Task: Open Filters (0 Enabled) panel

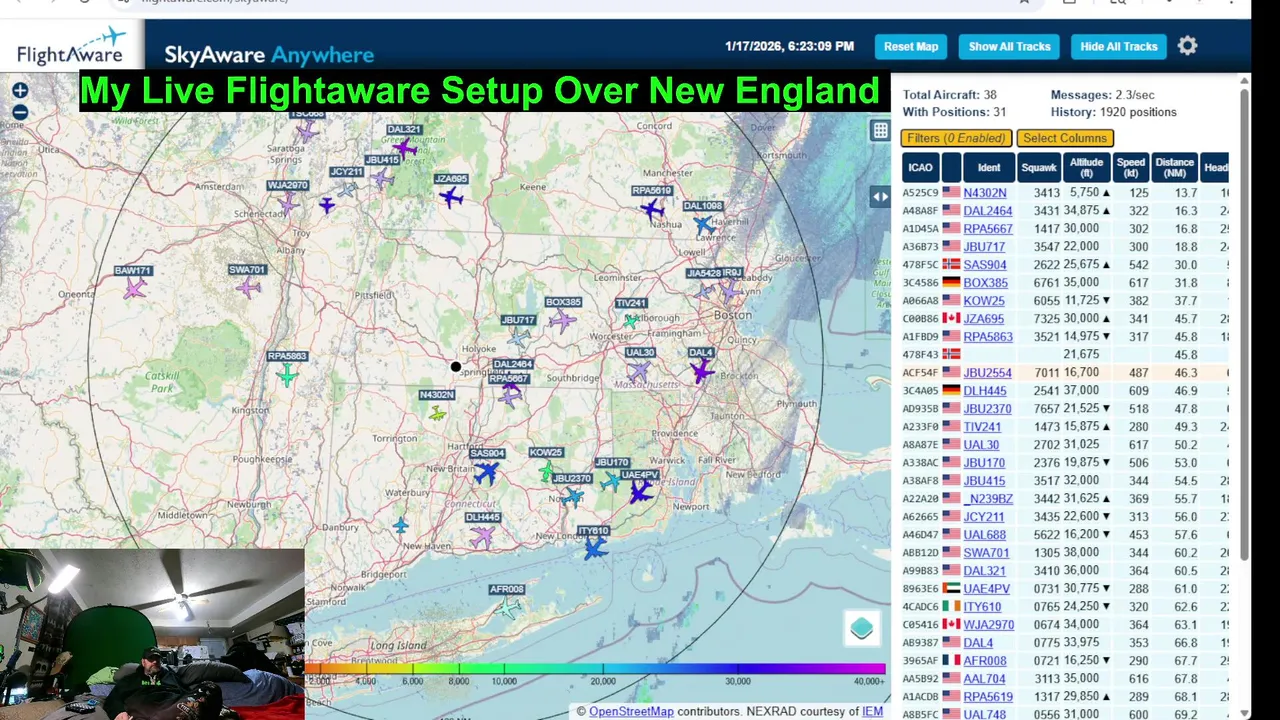Action: 957,138
